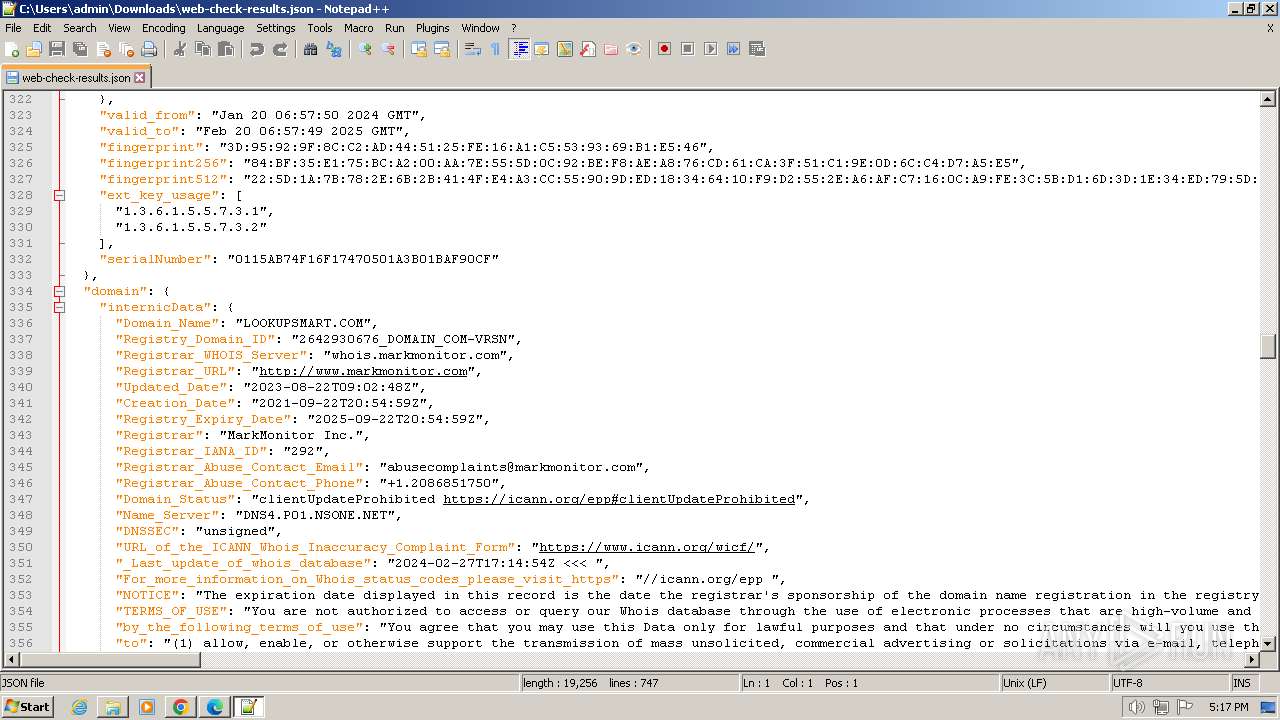
Task: Click the macro Playback icon
Action: (x=710, y=49)
